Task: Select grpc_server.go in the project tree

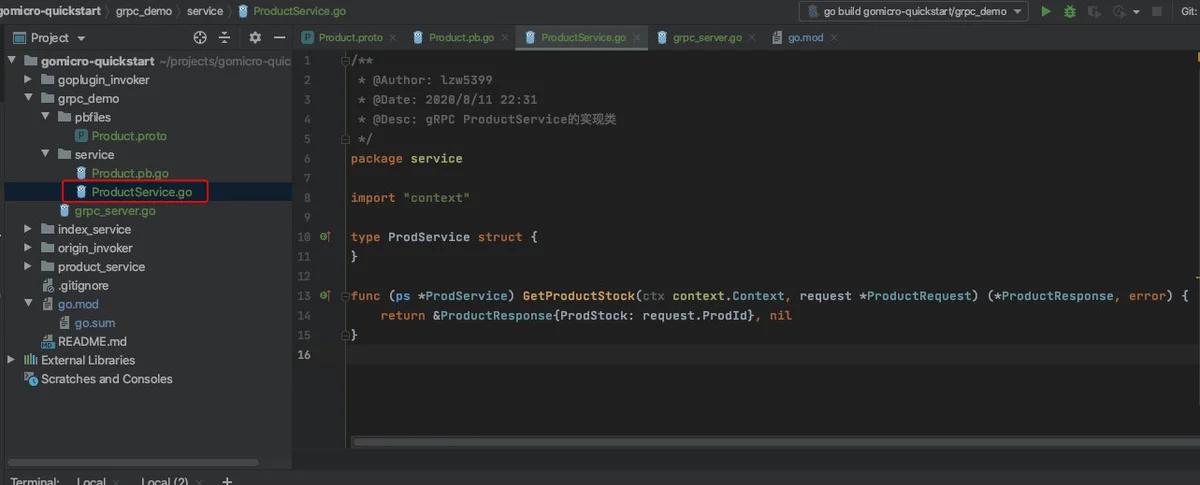Action: point(115,211)
